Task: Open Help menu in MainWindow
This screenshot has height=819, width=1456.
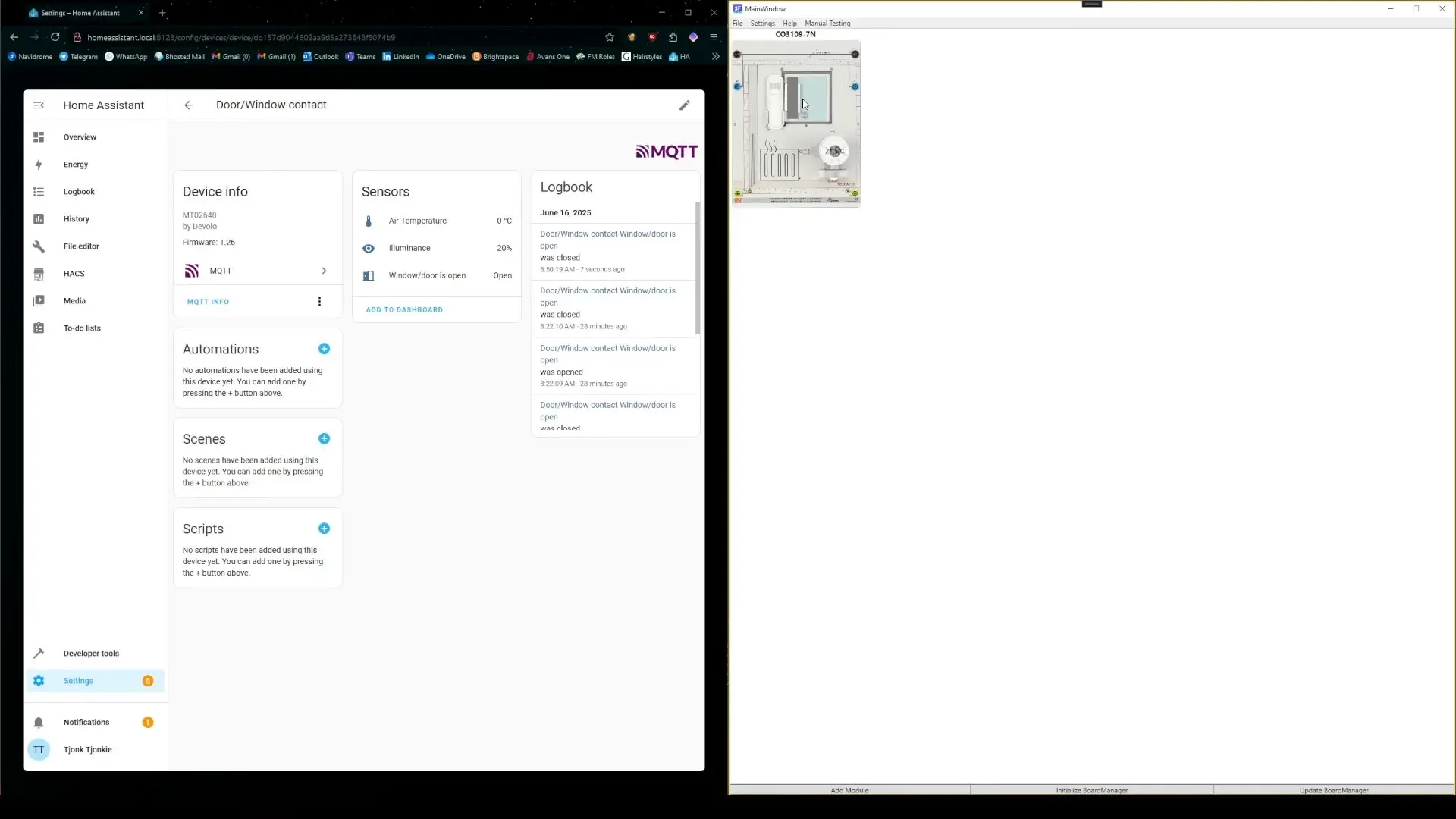Action: click(x=789, y=24)
